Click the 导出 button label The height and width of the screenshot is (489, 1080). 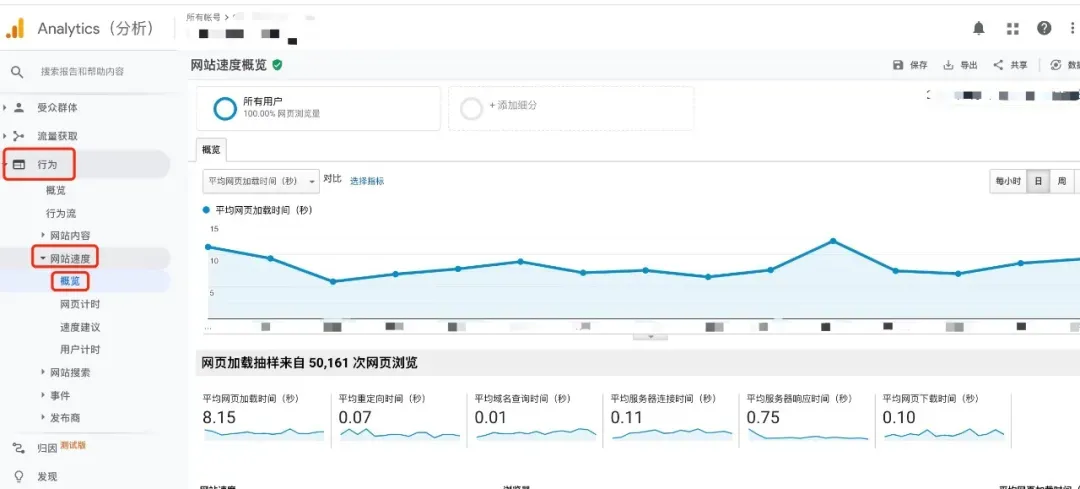pyautogui.click(x=969, y=65)
